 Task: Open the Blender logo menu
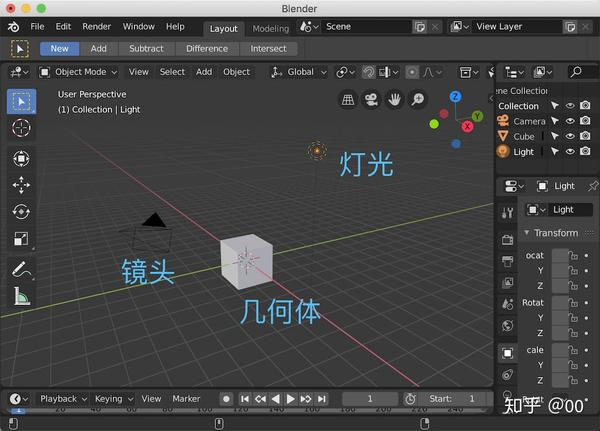[x=14, y=27]
